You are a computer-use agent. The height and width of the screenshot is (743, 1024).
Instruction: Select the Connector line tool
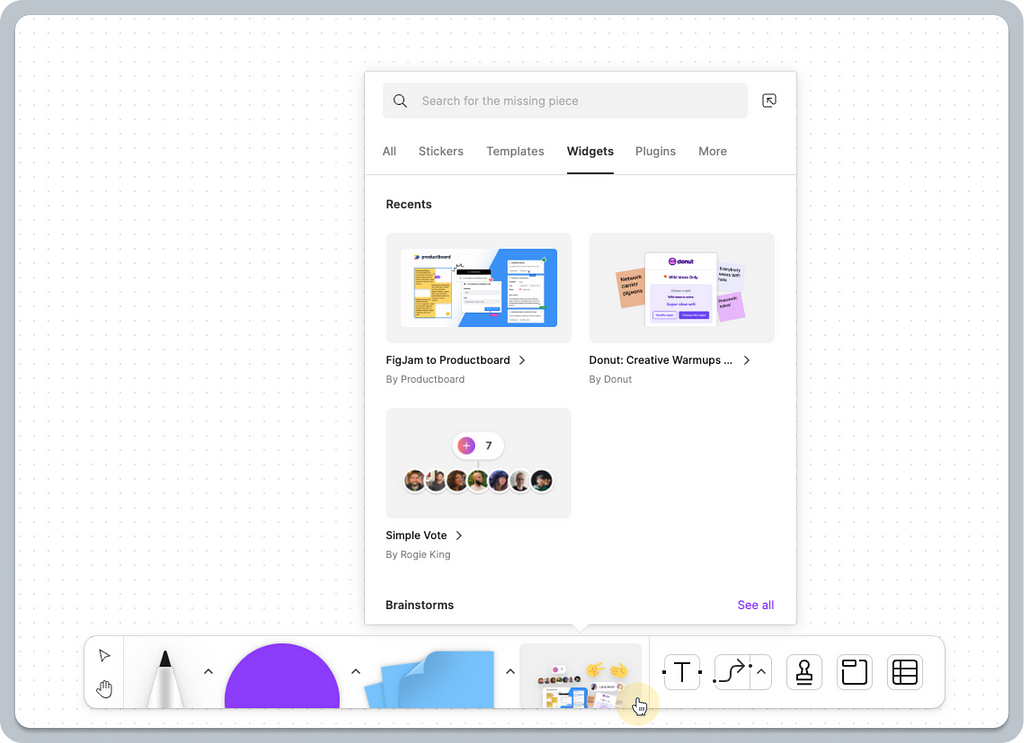(x=732, y=672)
